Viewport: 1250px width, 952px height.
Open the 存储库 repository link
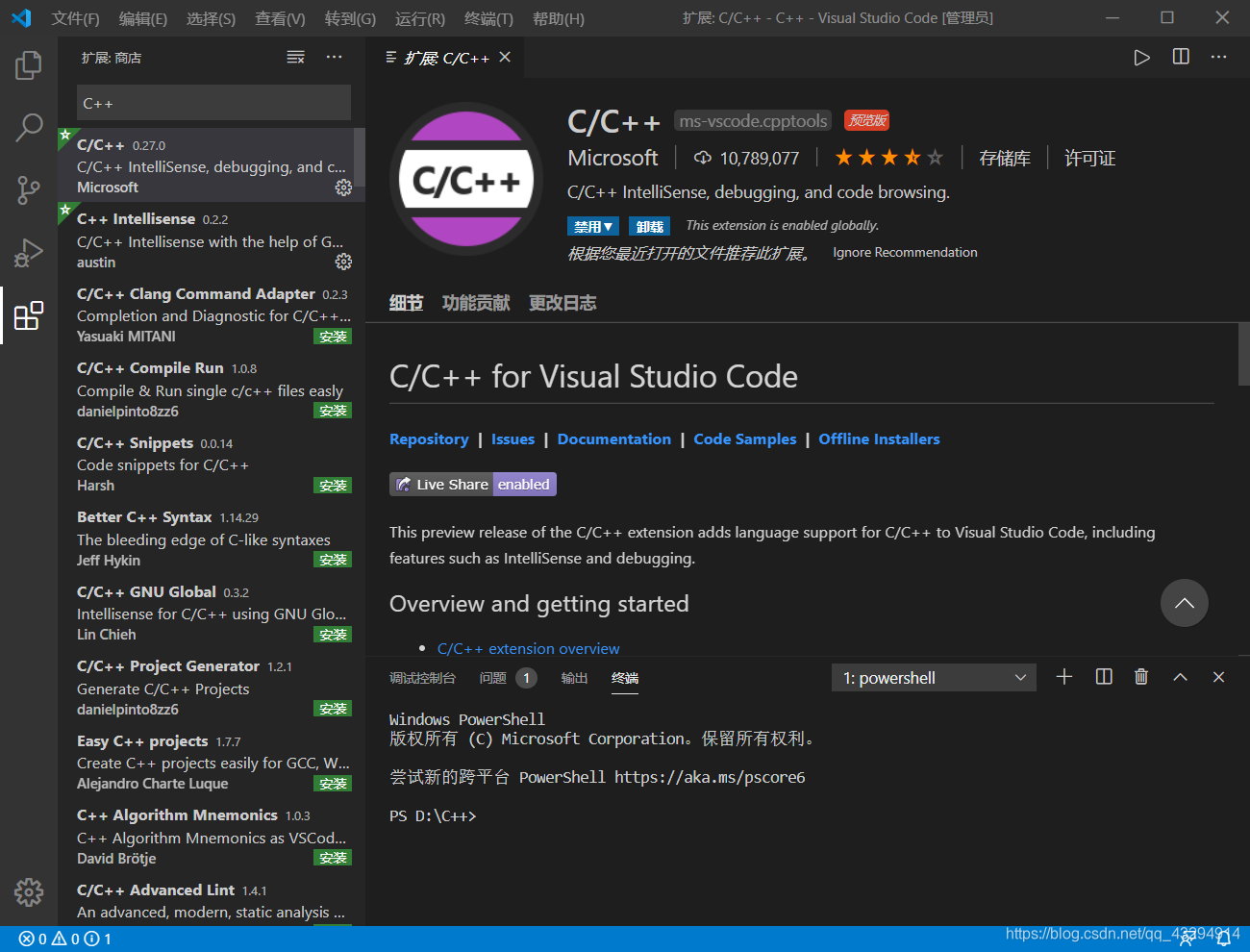[1004, 158]
